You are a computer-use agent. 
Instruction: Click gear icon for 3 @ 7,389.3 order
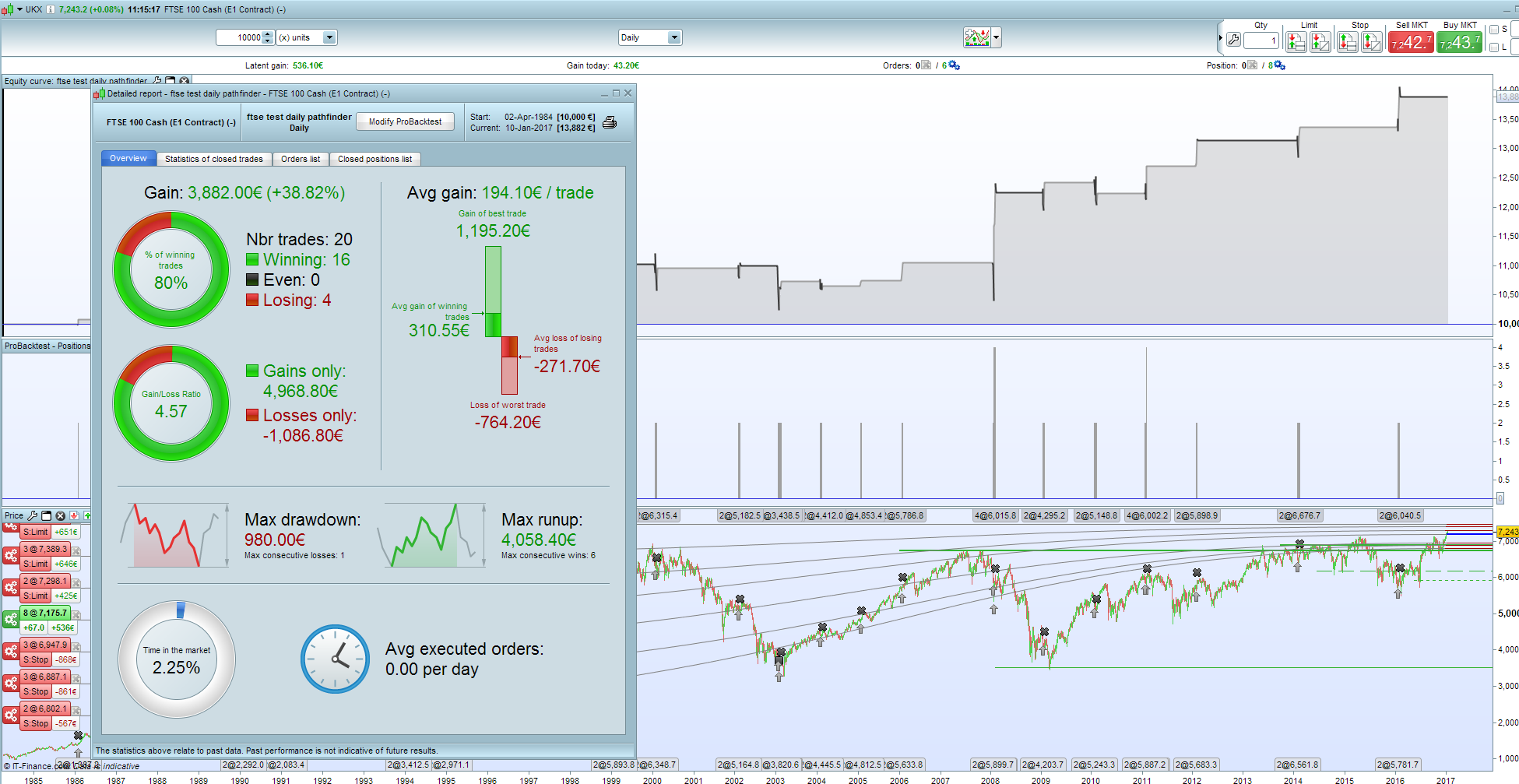[11, 556]
